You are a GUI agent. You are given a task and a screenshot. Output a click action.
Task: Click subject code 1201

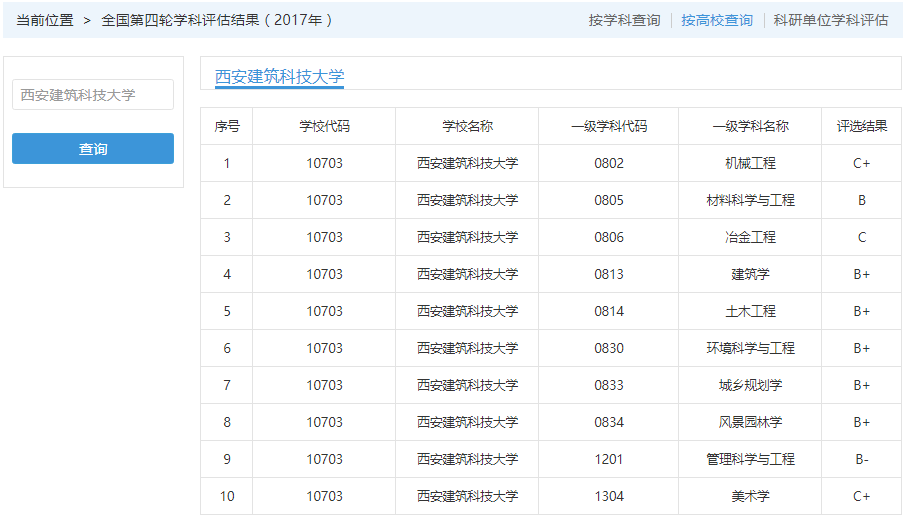[x=609, y=459]
